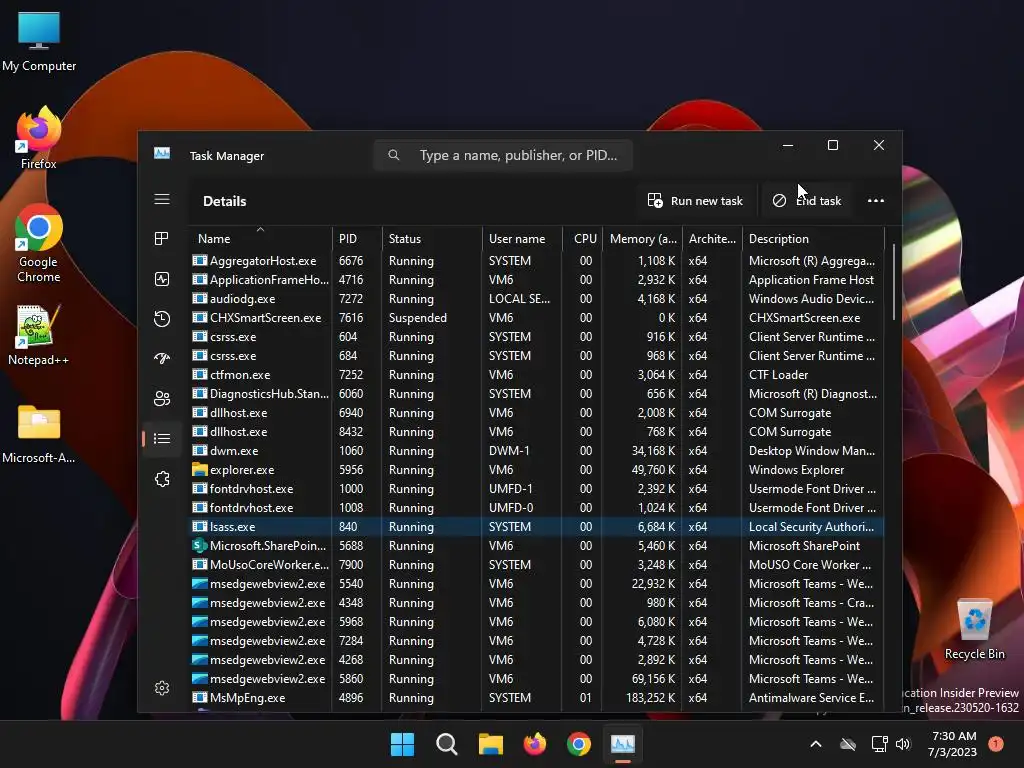Open My Computer desktop icon

click(x=39, y=40)
